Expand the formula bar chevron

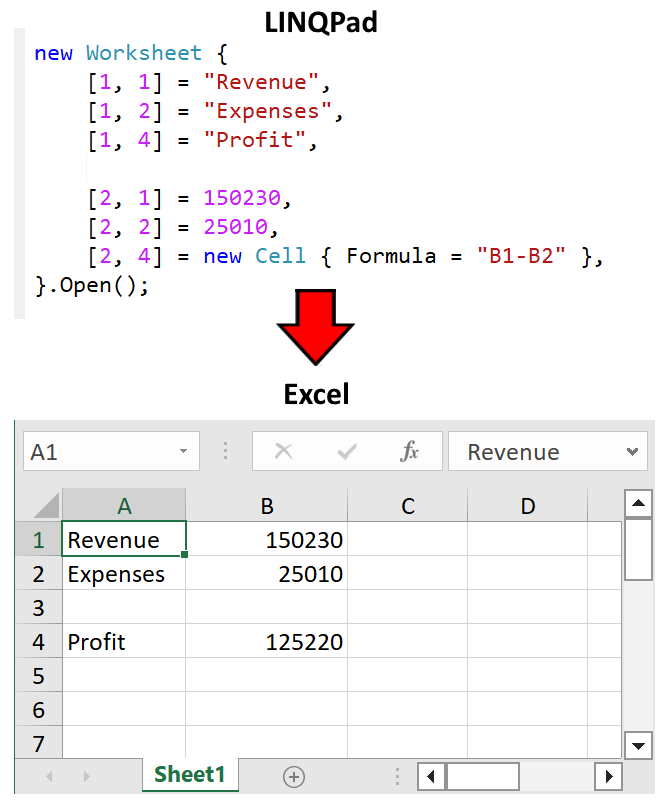point(632,451)
